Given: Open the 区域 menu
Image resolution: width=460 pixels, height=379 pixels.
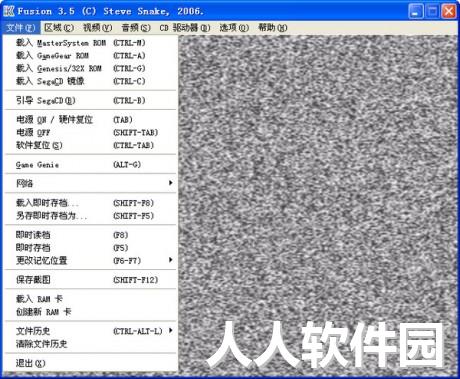Looking at the screenshot, I should coord(59,28).
